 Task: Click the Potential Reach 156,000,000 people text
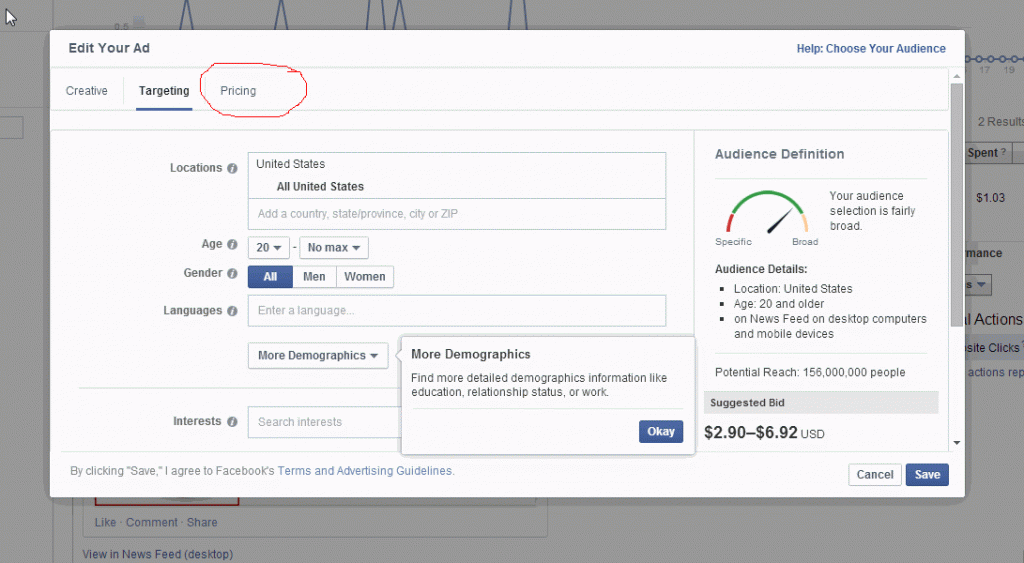click(x=810, y=372)
